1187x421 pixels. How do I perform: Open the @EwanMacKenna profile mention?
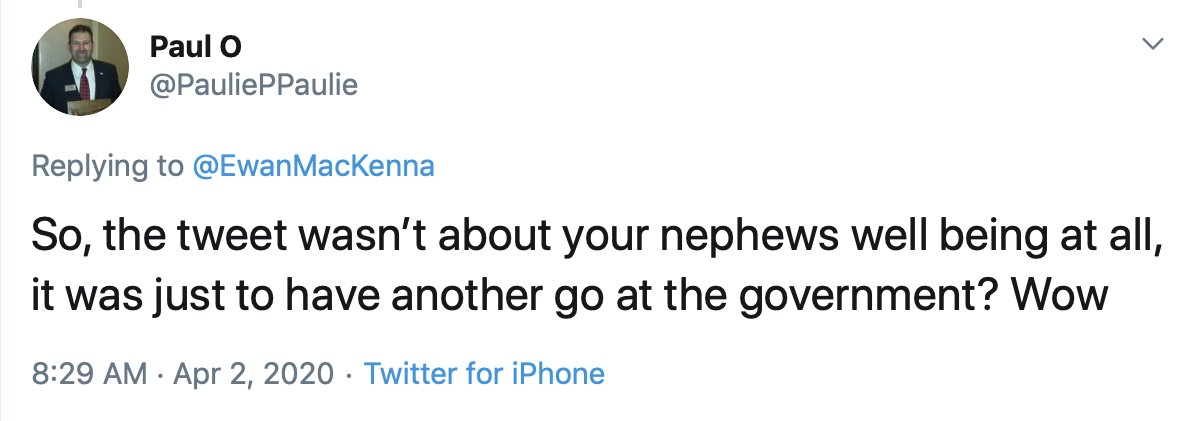click(313, 165)
